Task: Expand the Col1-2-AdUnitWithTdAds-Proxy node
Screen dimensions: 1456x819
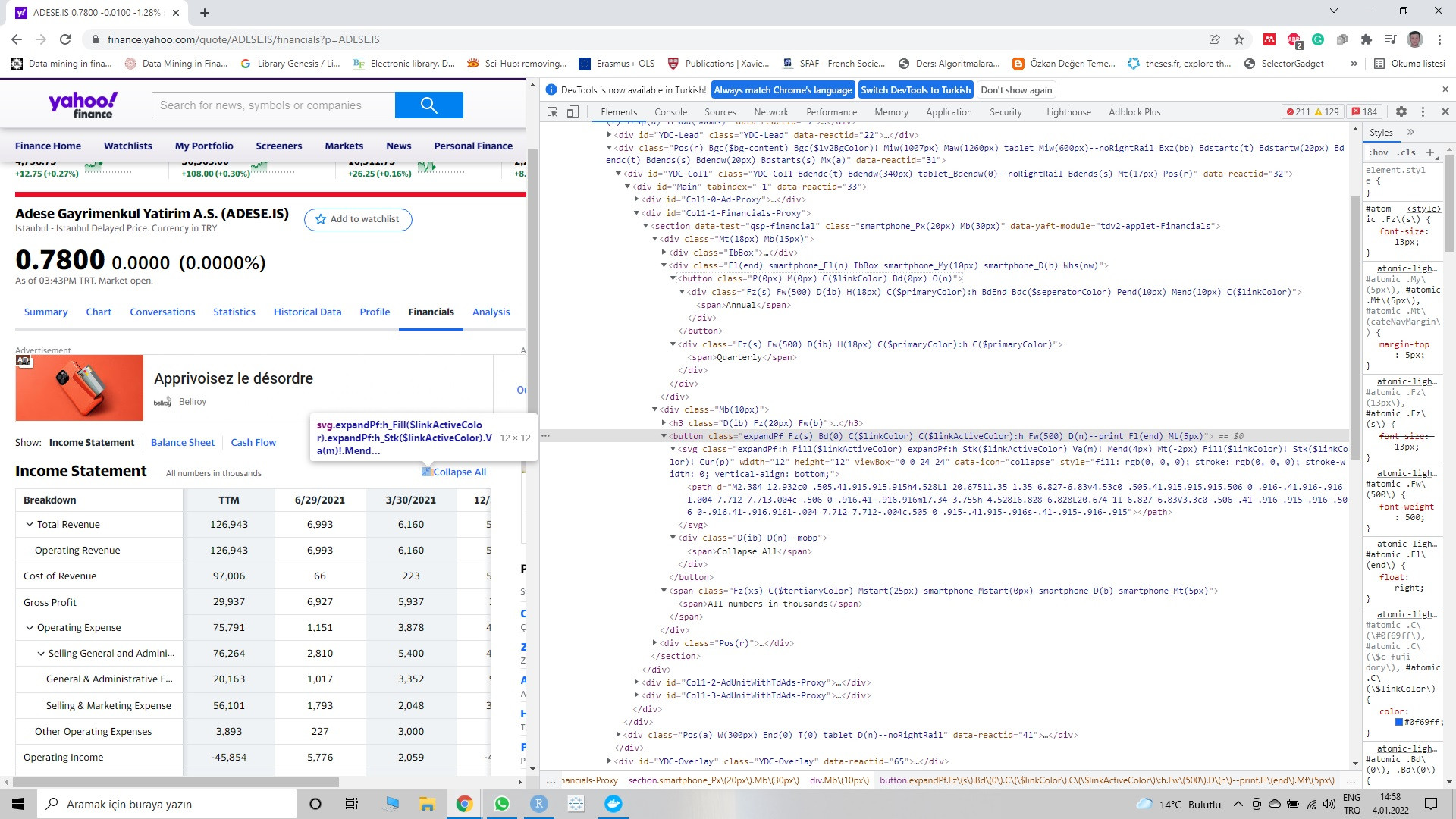Action: tap(636, 682)
